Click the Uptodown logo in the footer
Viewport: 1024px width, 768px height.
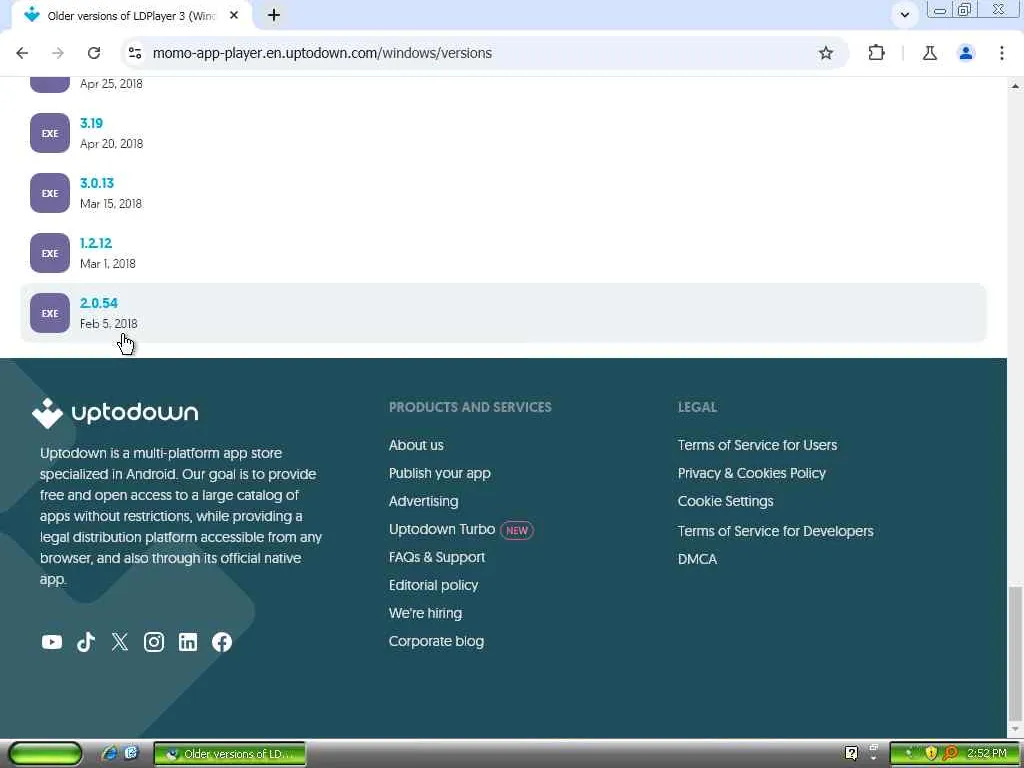pos(115,413)
